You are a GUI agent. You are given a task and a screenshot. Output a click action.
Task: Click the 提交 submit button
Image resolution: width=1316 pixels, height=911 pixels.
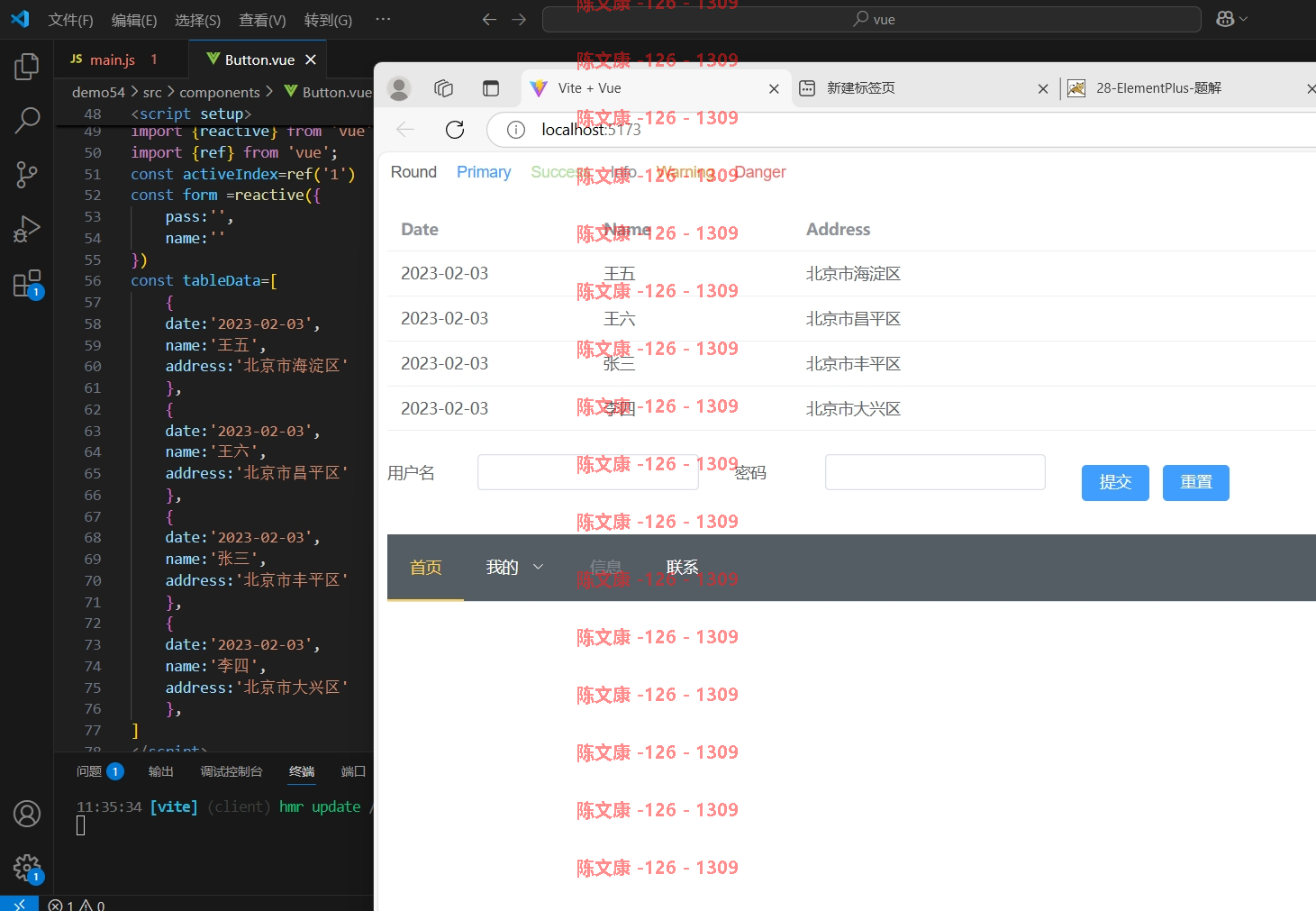[x=1115, y=483]
